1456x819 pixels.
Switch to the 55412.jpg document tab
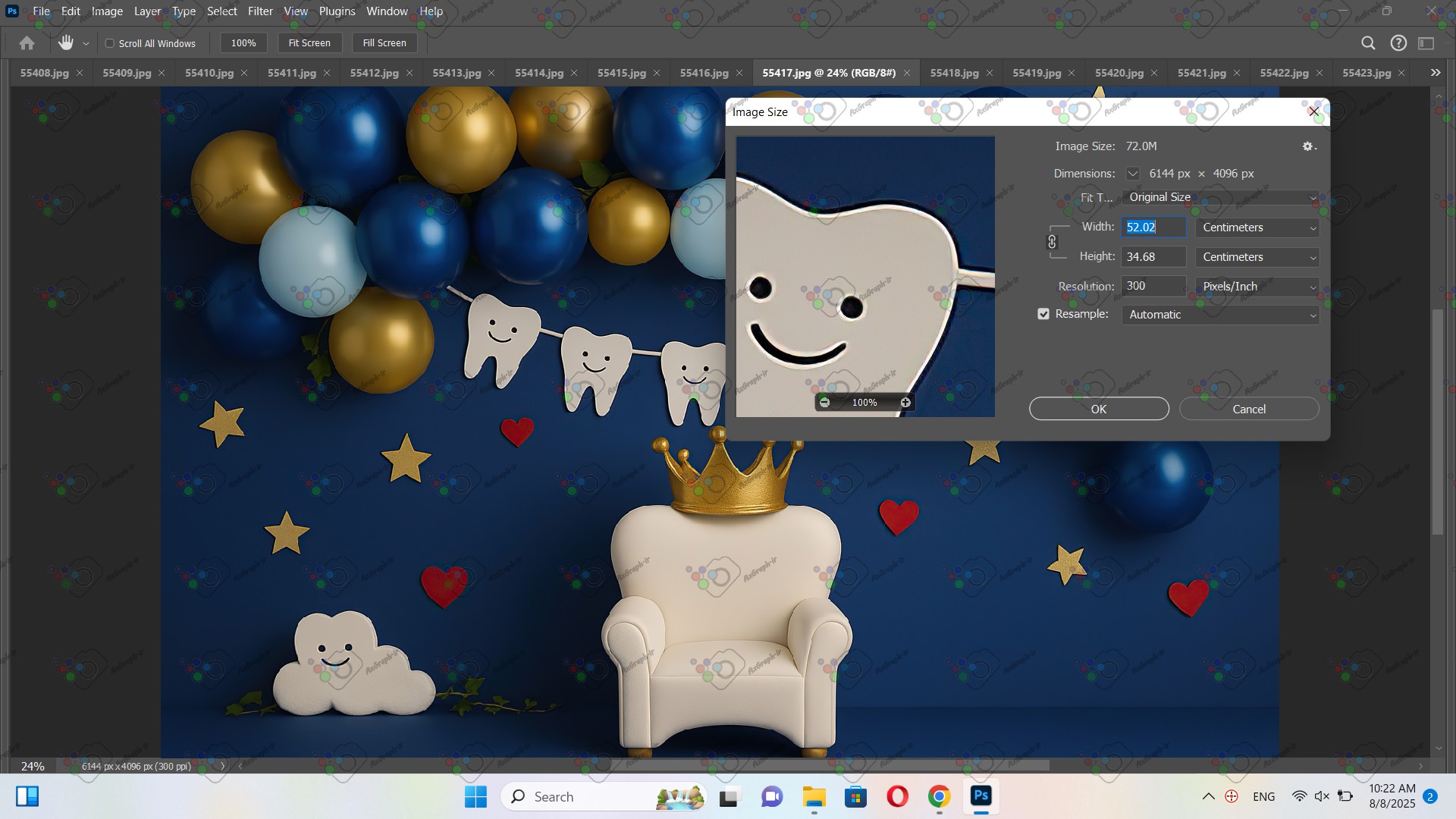click(374, 73)
